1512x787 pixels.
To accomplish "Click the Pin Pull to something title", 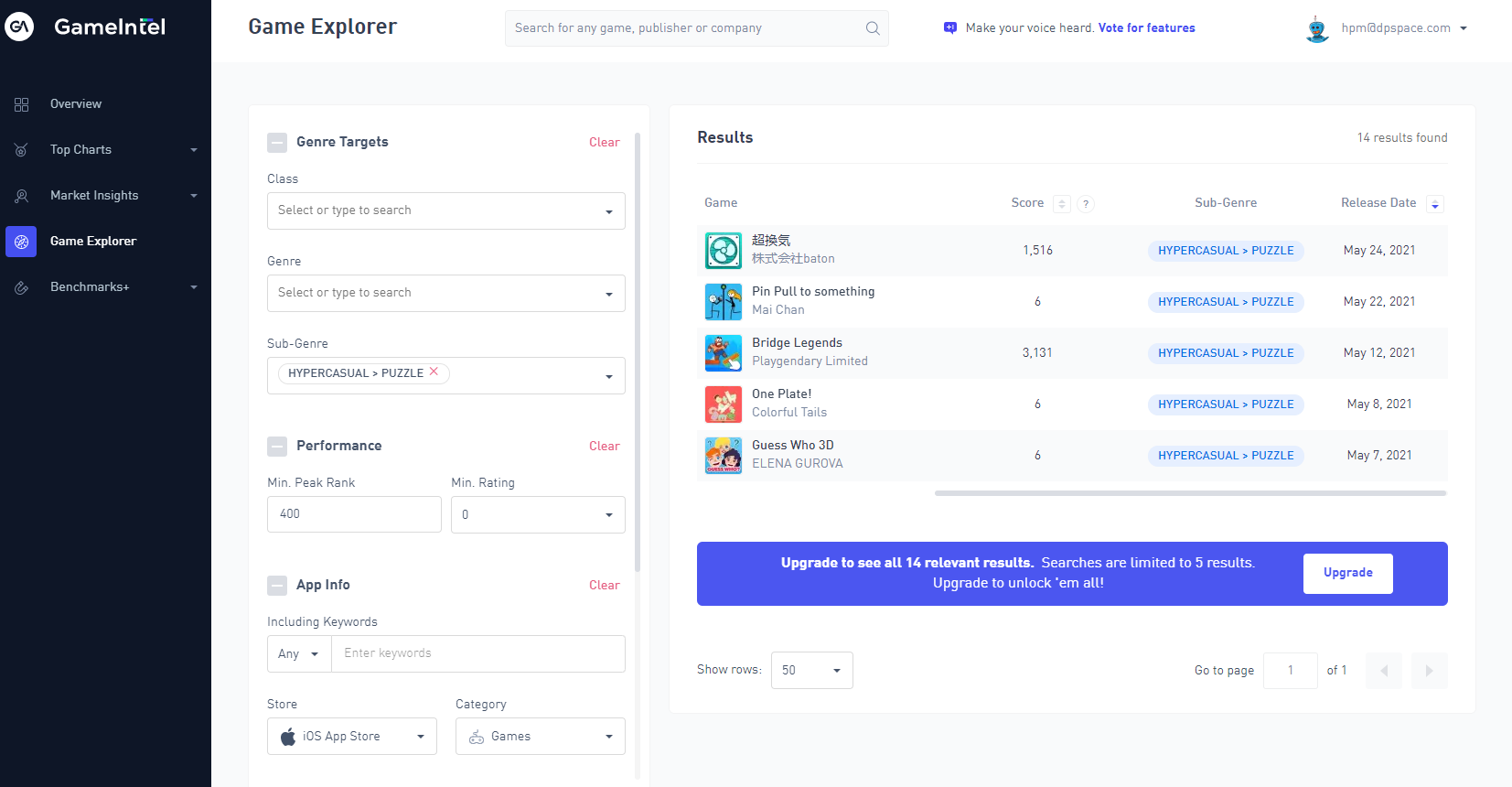I will 813,292.
